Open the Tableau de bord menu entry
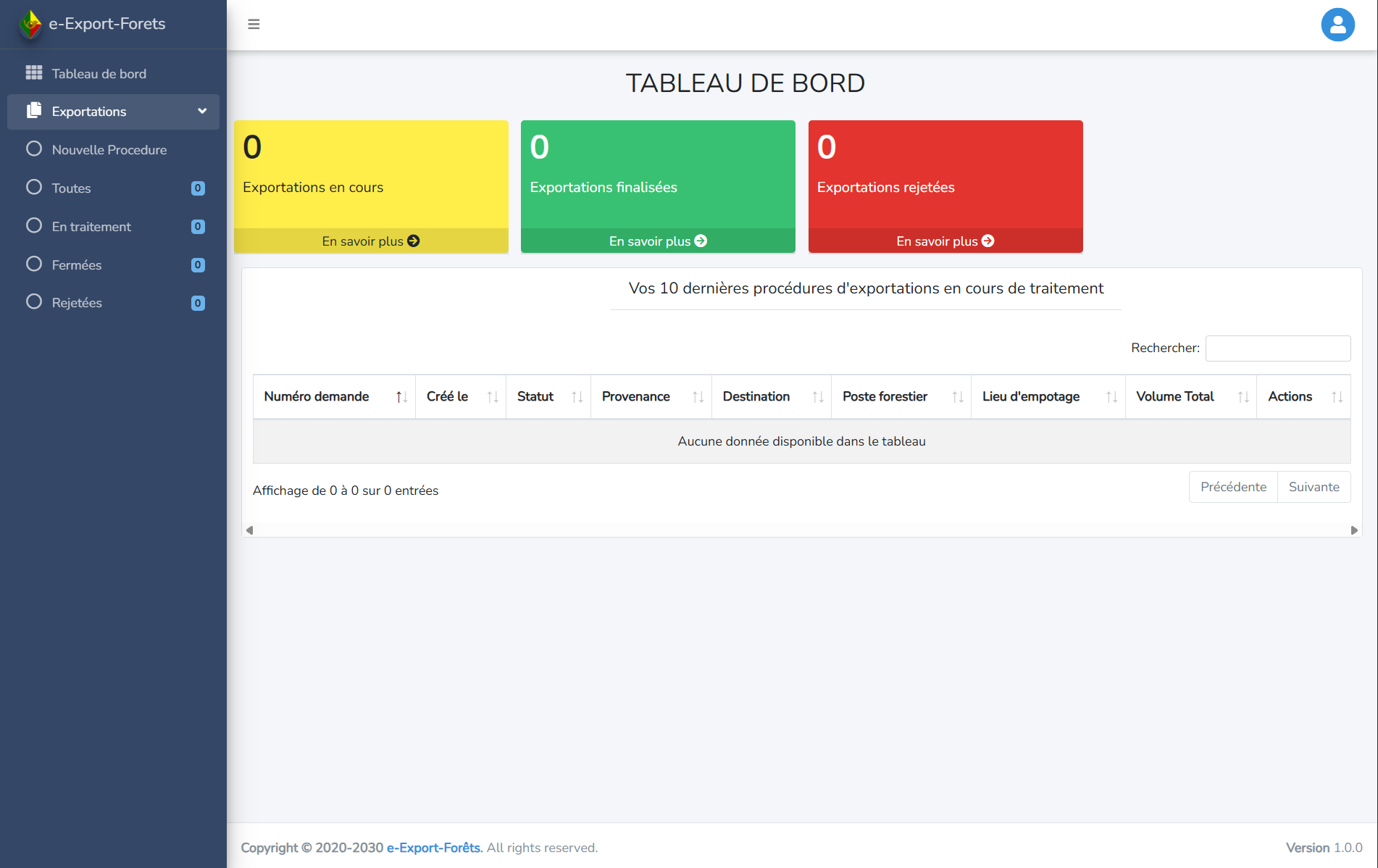This screenshot has height=868, width=1378. tap(99, 72)
